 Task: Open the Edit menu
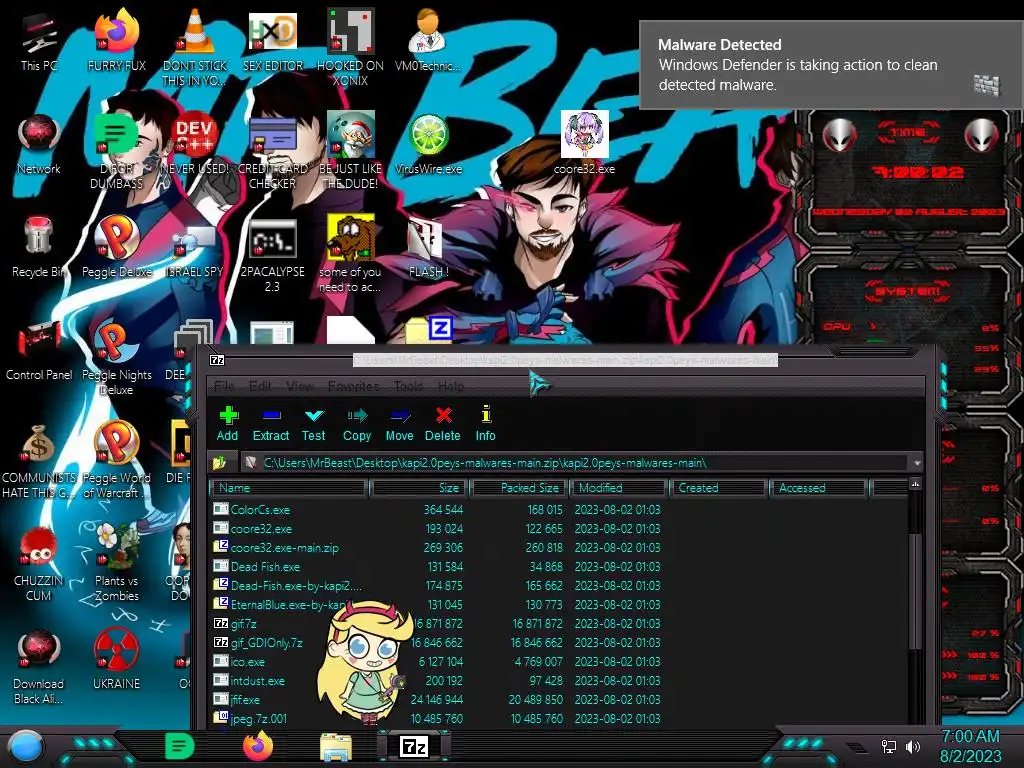coord(260,386)
